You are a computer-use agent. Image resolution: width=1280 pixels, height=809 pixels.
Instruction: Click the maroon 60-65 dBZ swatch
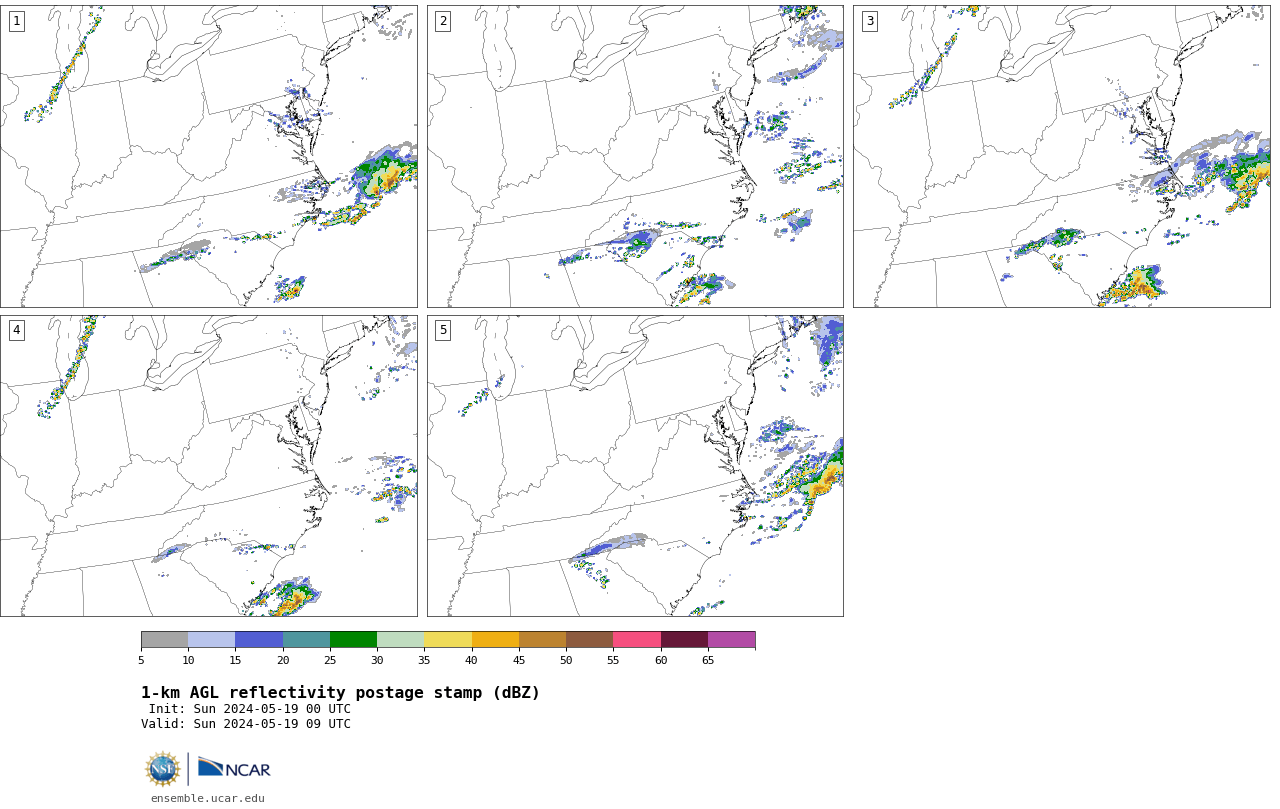pyautogui.click(x=684, y=640)
